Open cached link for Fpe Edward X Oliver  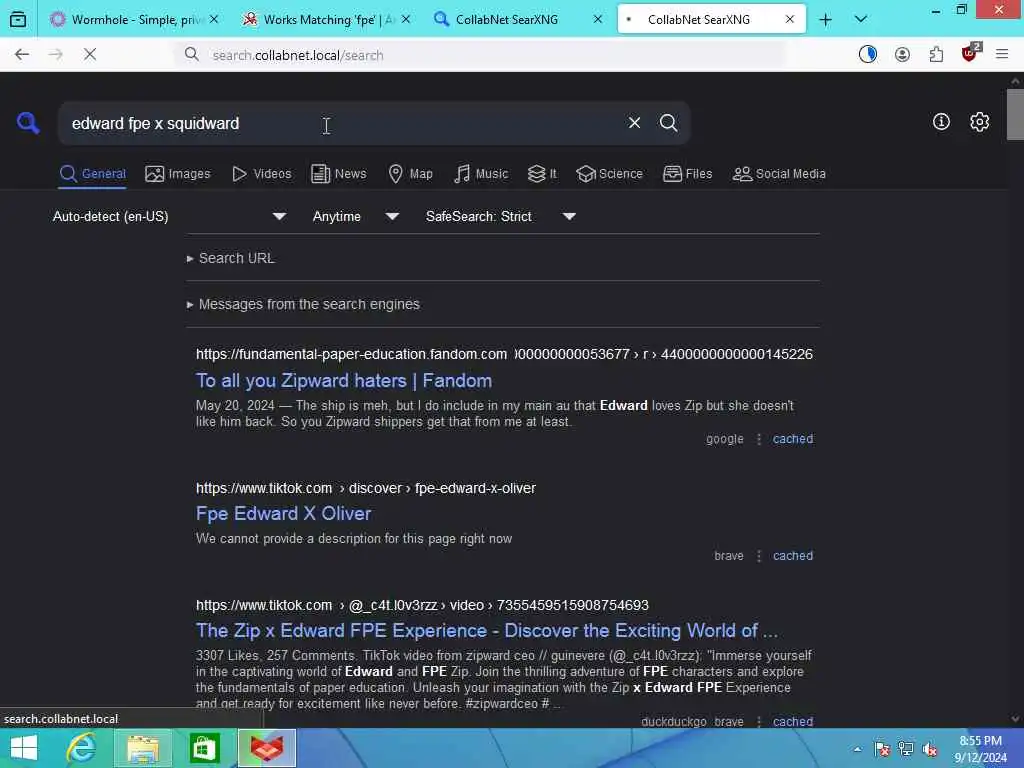tap(793, 556)
